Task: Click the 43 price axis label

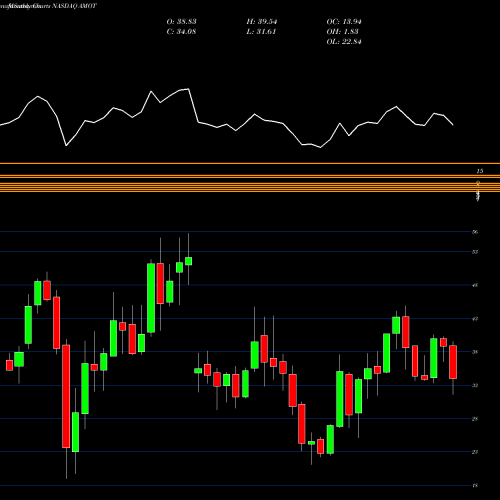Action: tap(475, 319)
